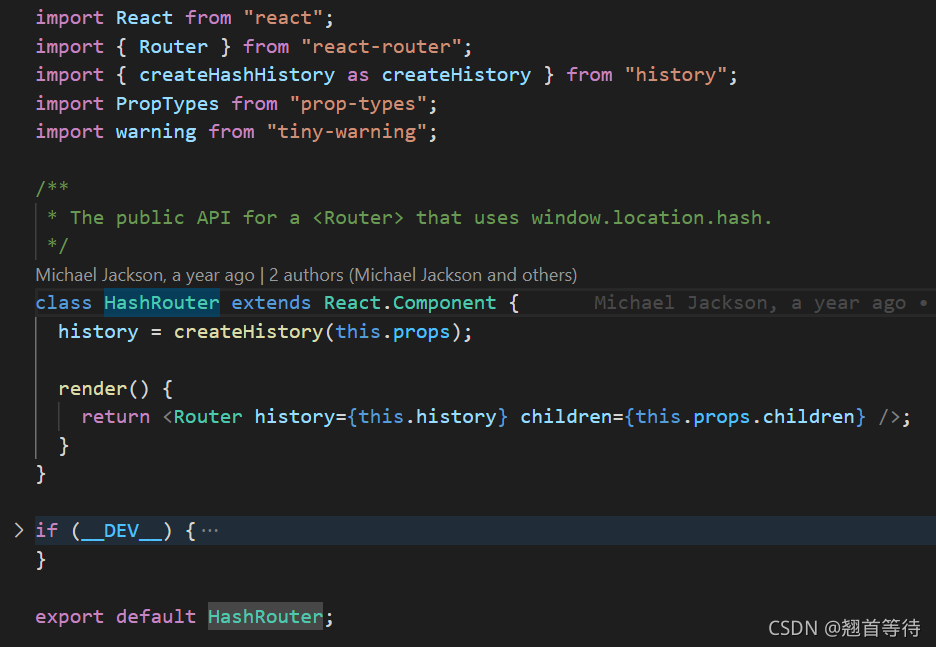The height and width of the screenshot is (647, 936).
Task: Click the highlighted HashRouter class name
Action: tap(162, 303)
